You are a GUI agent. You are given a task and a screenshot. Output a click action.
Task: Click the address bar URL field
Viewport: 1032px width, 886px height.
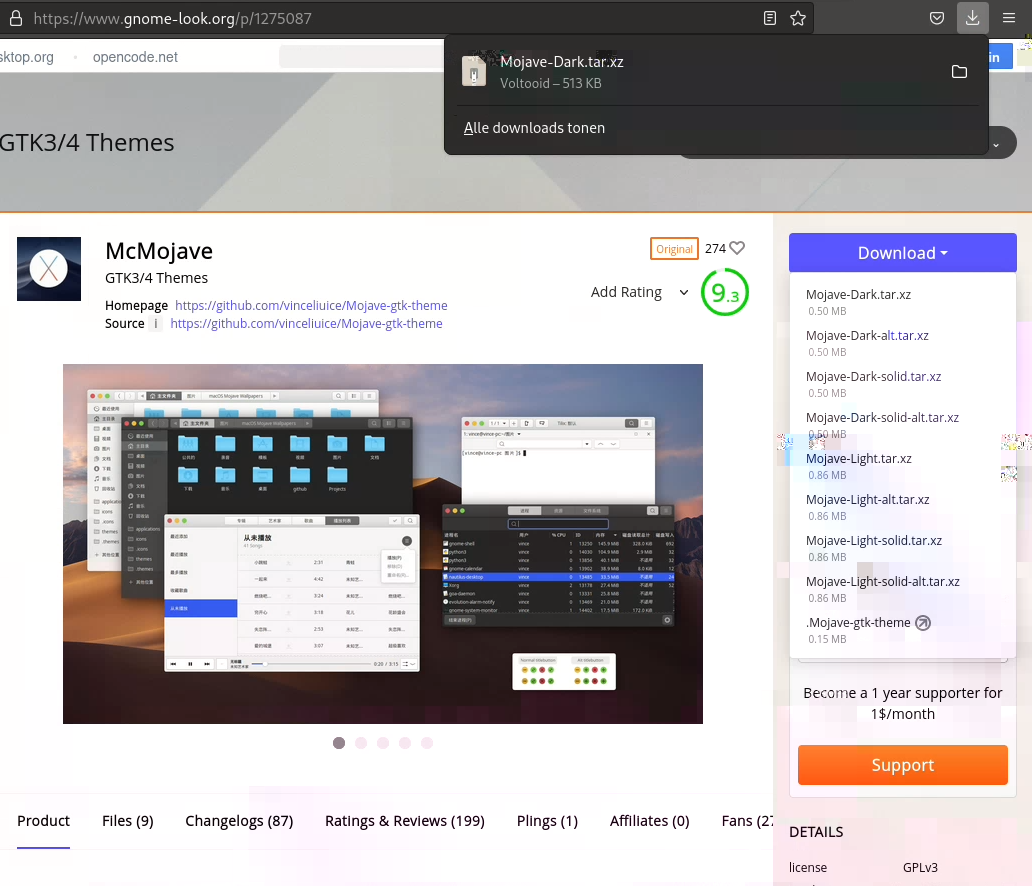pyautogui.click(x=395, y=18)
